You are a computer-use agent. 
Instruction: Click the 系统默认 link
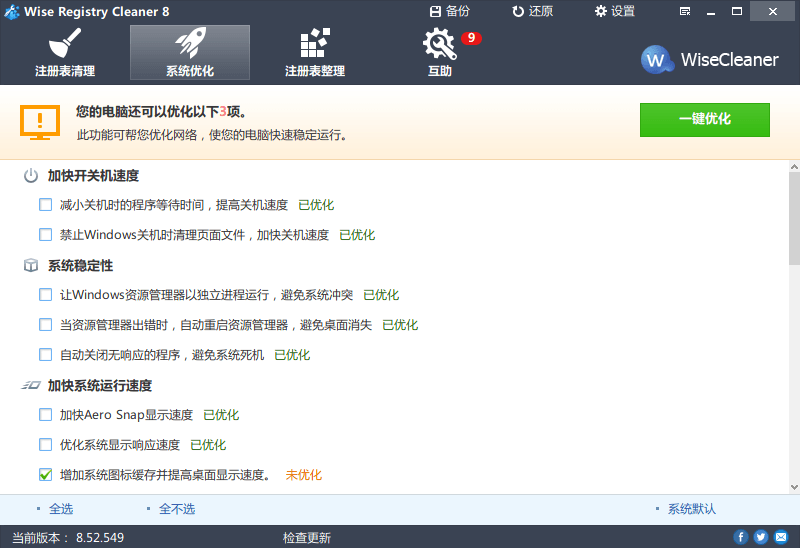tap(692, 509)
